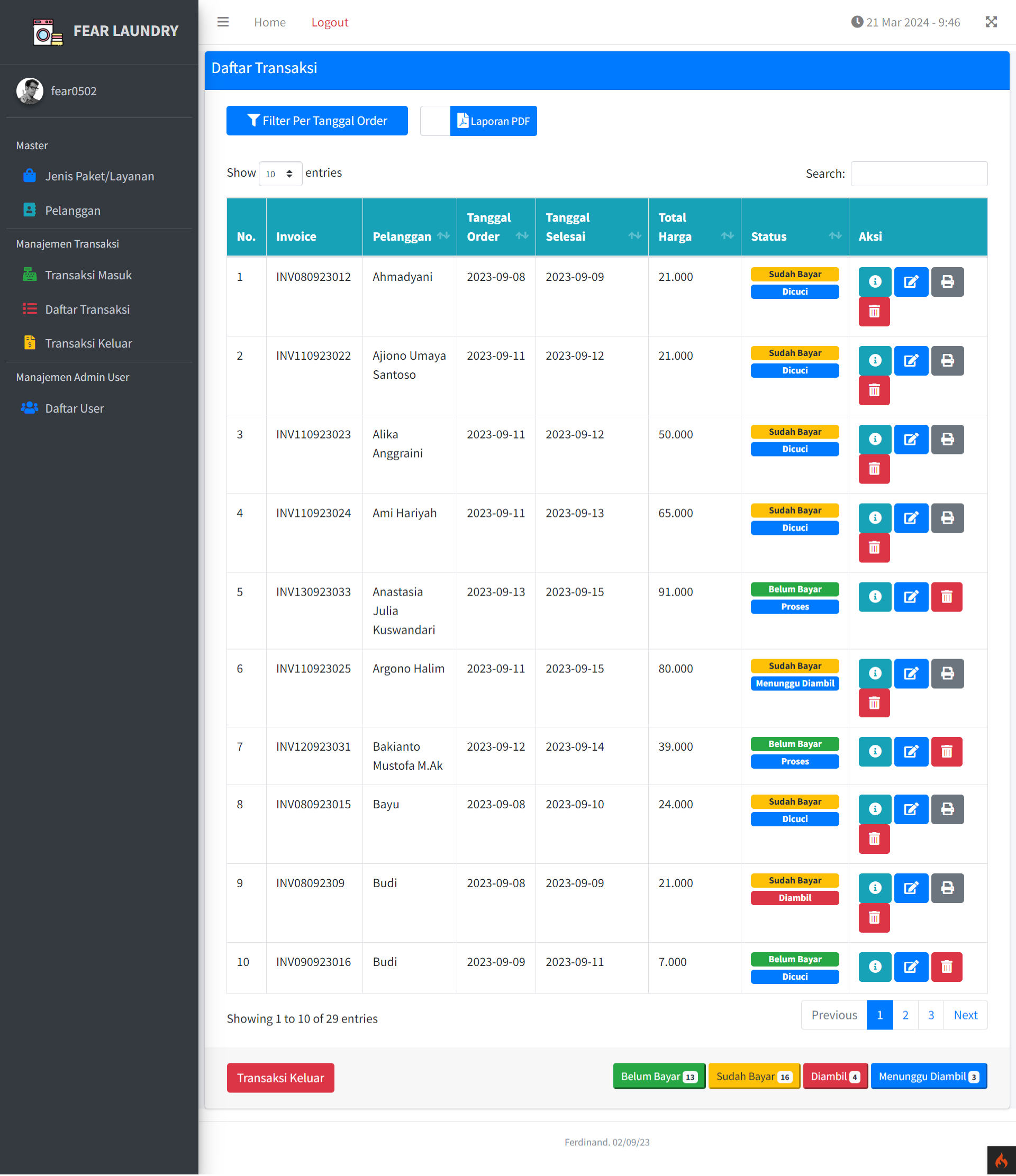Edit transaction of Ajiono Umaya Santoso
Screen dimensions: 1016x1176
click(911, 360)
